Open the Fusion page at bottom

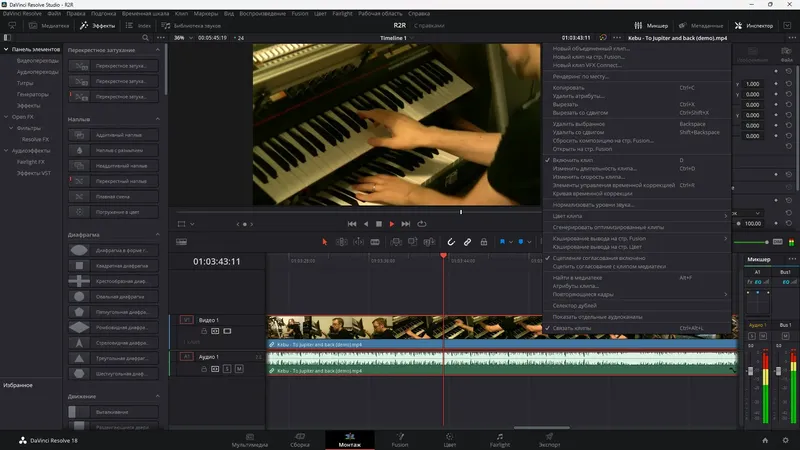(x=400, y=440)
